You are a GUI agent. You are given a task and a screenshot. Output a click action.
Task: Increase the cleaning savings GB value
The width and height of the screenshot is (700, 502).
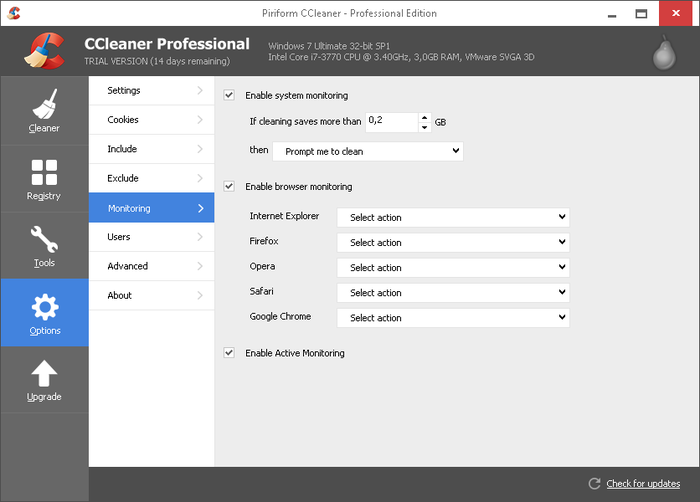pyautogui.click(x=424, y=117)
